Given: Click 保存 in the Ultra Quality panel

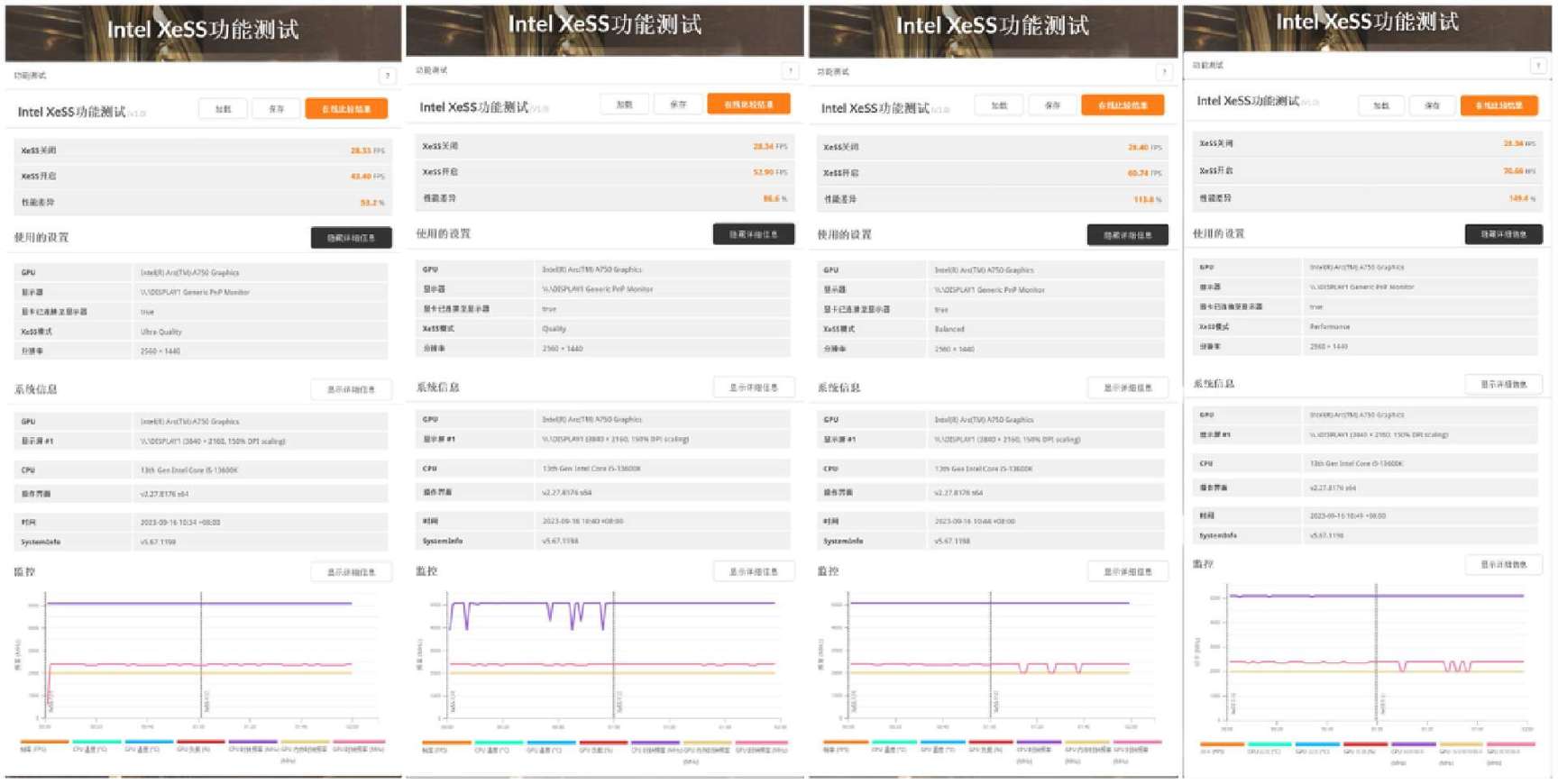Looking at the screenshot, I should click(x=276, y=109).
